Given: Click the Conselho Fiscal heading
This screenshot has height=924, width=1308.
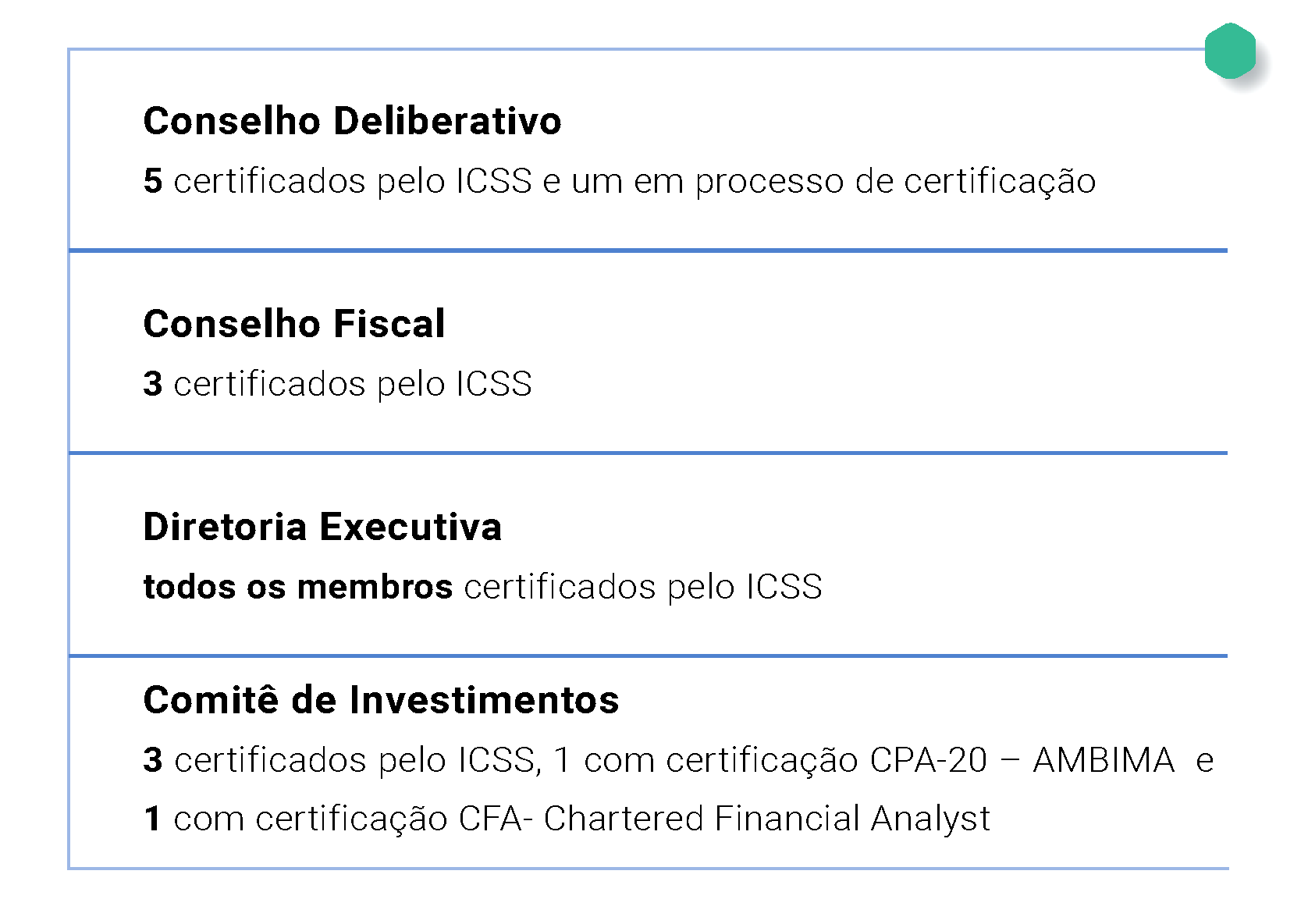Looking at the screenshot, I should (294, 324).
